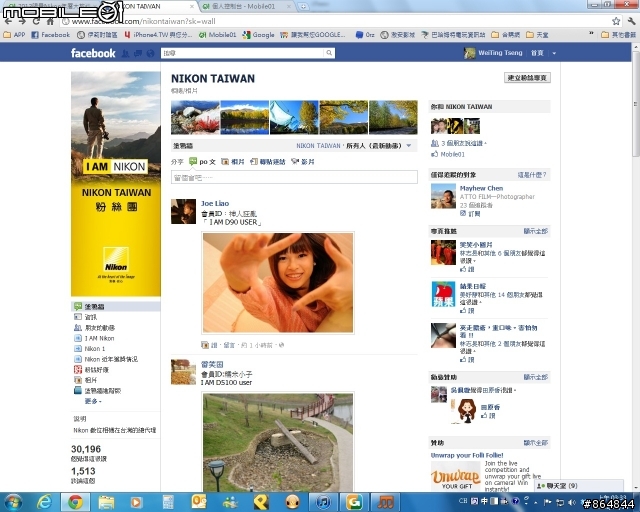This screenshot has width=640, height=512.
Task: Click the wall post text box
Action: 294,177
